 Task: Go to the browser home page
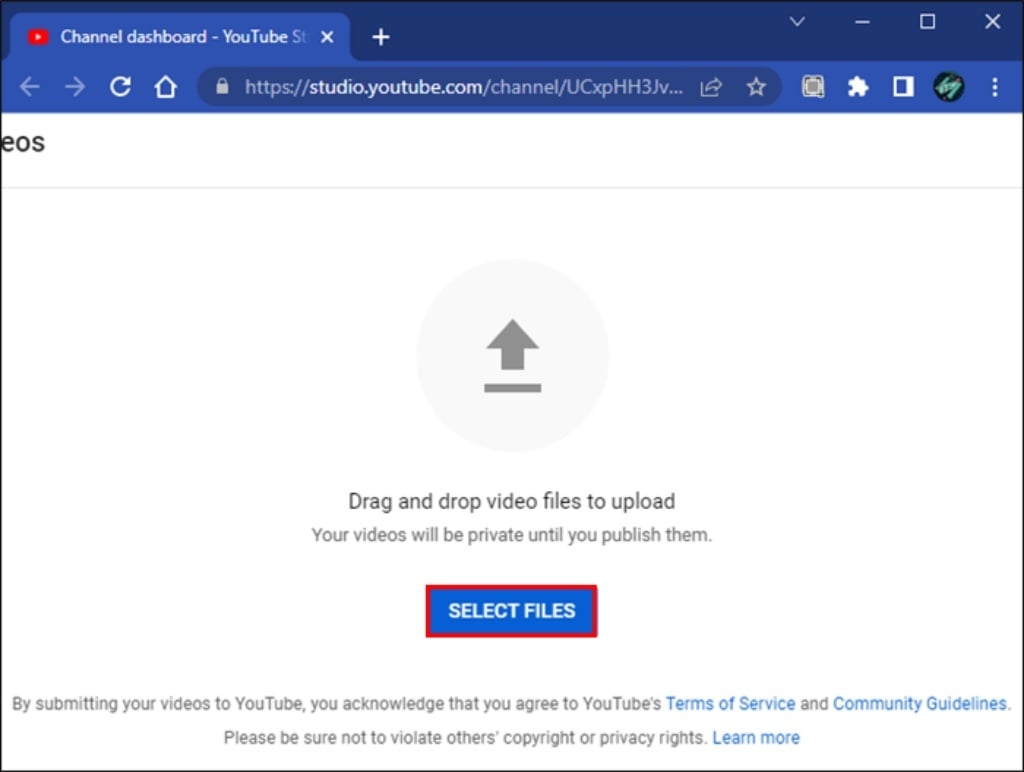pyautogui.click(x=165, y=87)
